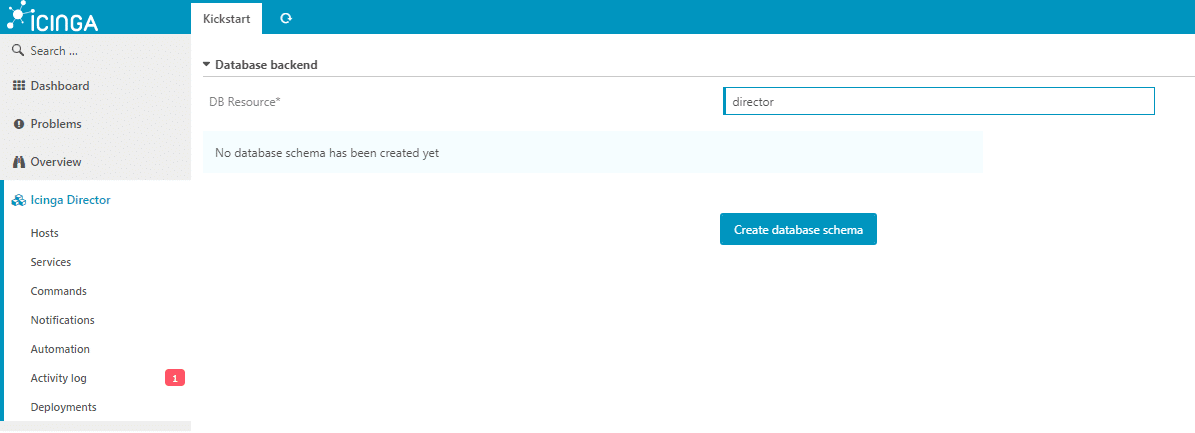Click the Icinga Director cubes icon
Image resolution: width=1195 pixels, height=433 pixels.
pos(20,200)
